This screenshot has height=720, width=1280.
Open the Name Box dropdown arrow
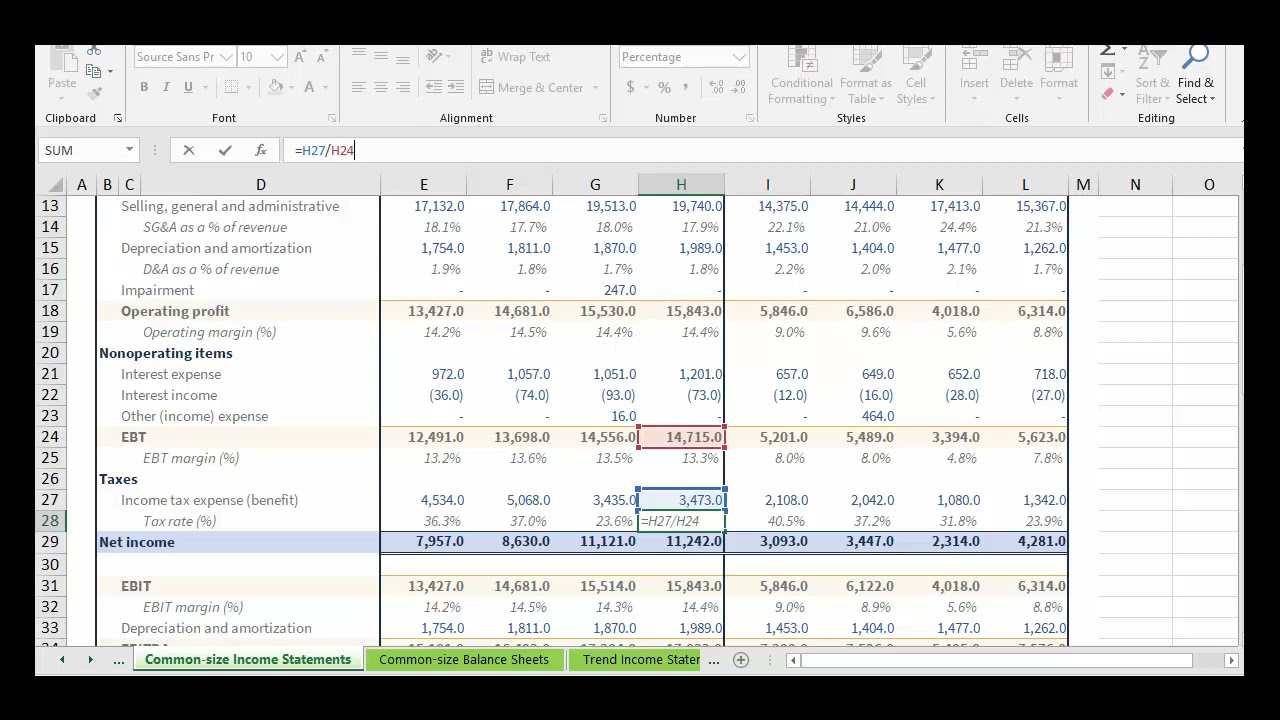(x=129, y=150)
